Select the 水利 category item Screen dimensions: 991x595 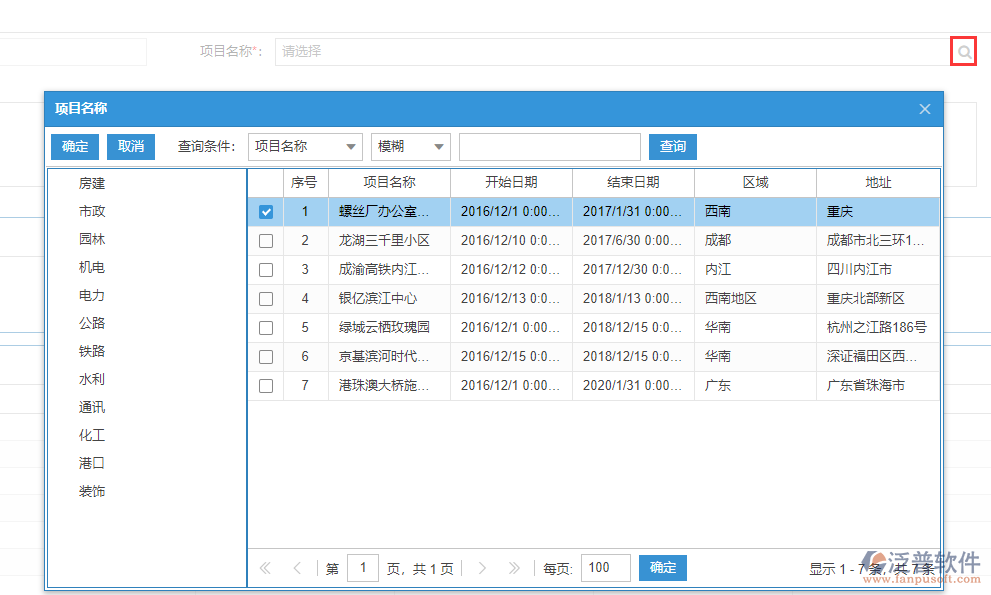pyautogui.click(x=92, y=380)
